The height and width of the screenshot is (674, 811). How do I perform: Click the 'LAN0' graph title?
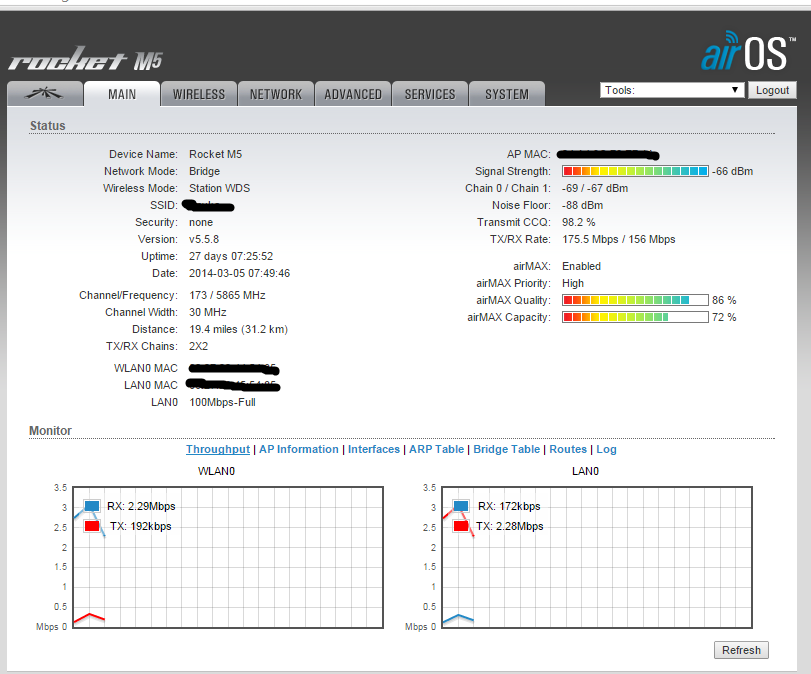point(585,471)
